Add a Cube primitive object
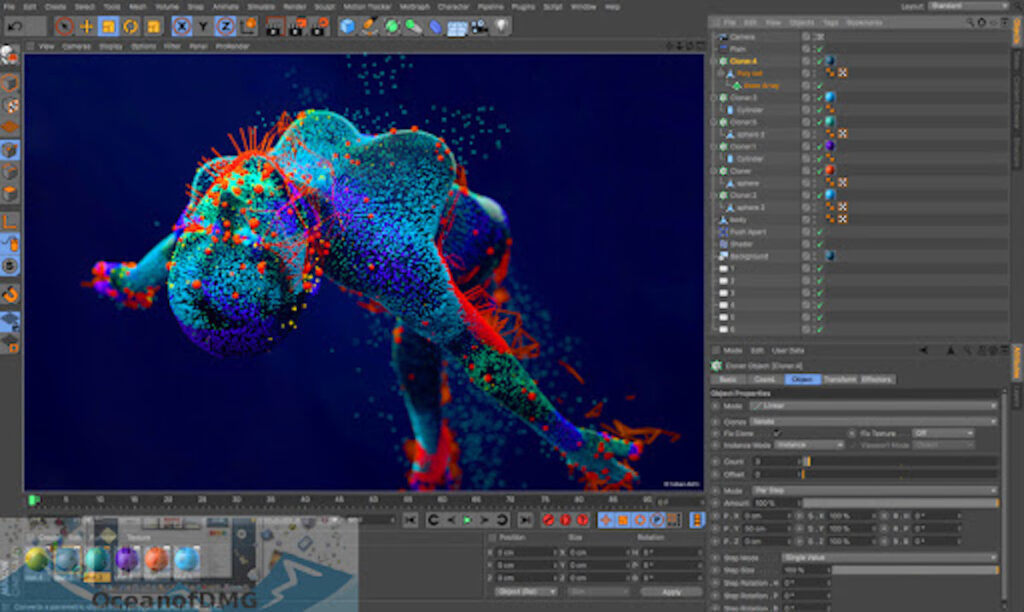This screenshot has height=612, width=1024. 347,27
